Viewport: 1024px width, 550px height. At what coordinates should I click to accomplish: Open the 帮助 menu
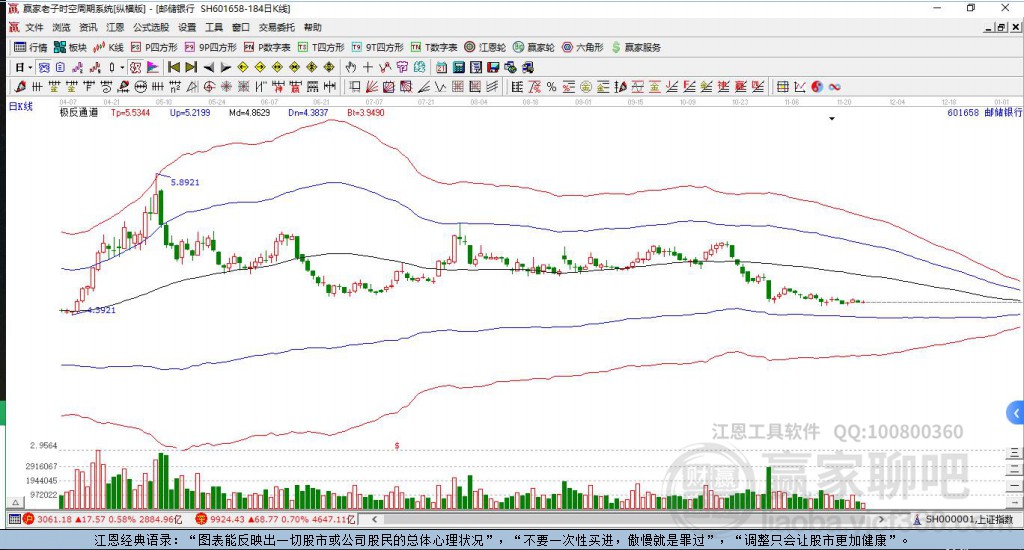click(x=313, y=27)
